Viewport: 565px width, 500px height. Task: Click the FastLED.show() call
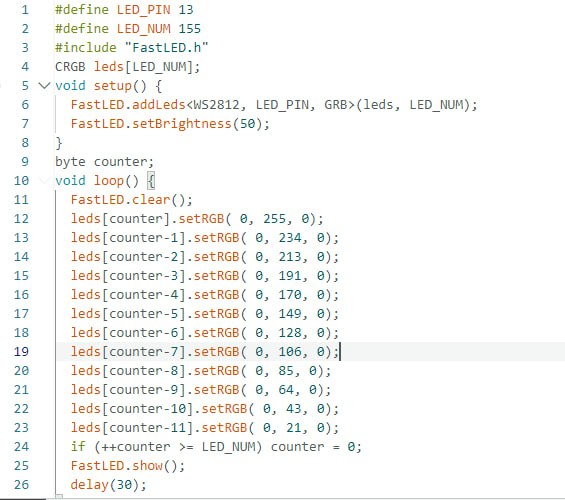coord(128,466)
